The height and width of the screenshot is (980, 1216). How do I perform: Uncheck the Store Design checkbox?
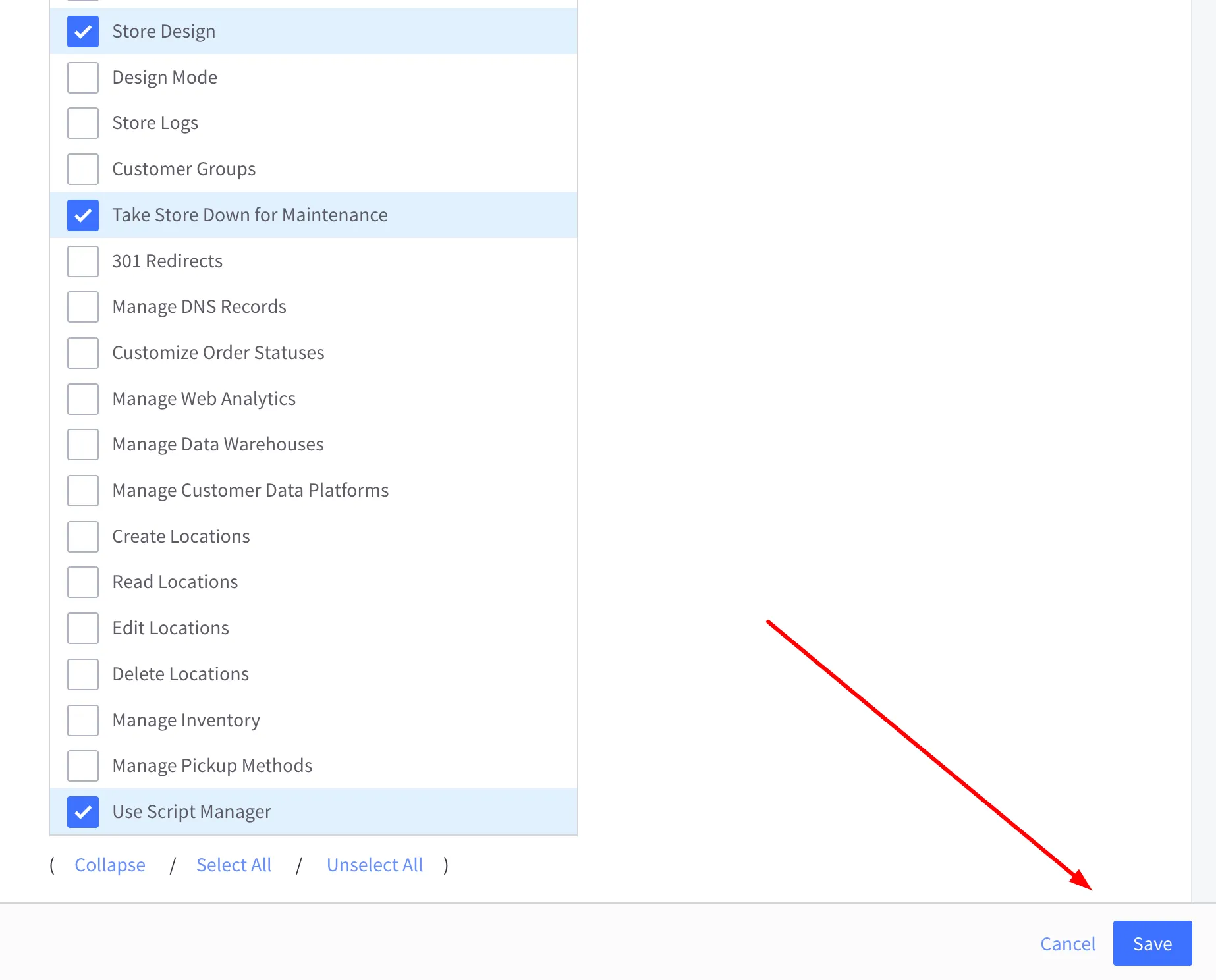pos(83,32)
